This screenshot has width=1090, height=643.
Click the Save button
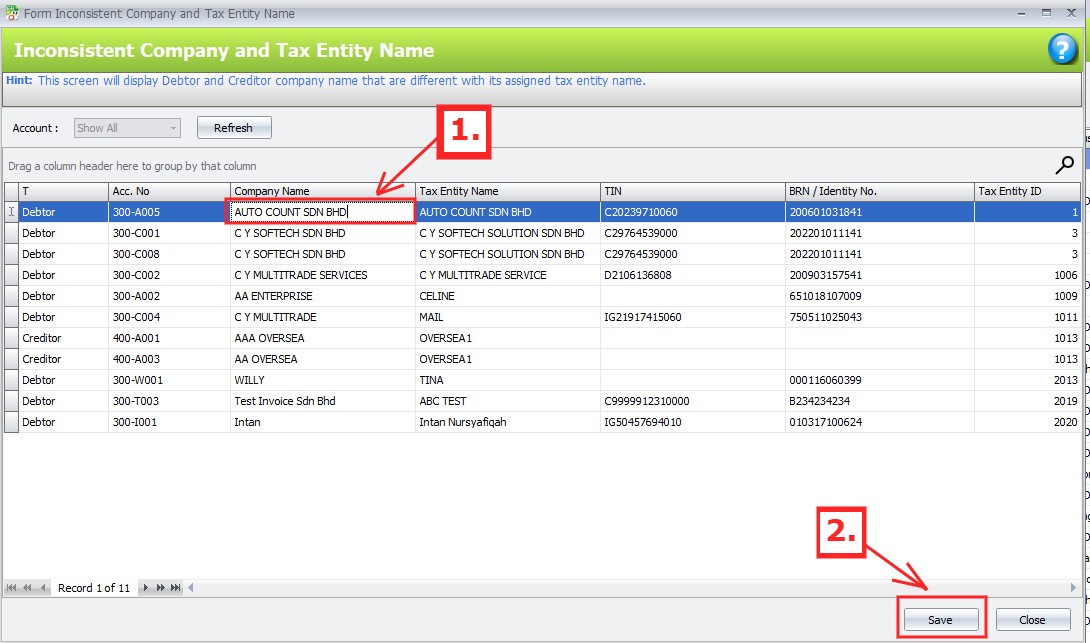point(939,620)
